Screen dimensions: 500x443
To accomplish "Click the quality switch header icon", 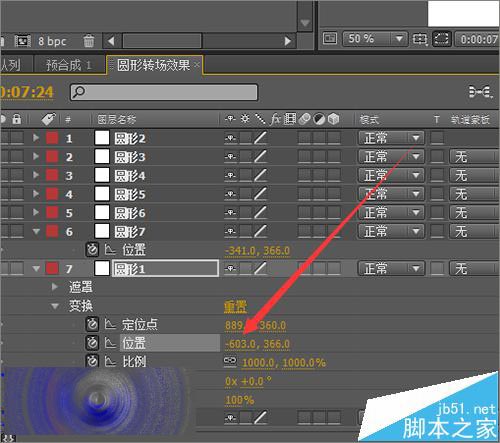I will click(x=260, y=119).
